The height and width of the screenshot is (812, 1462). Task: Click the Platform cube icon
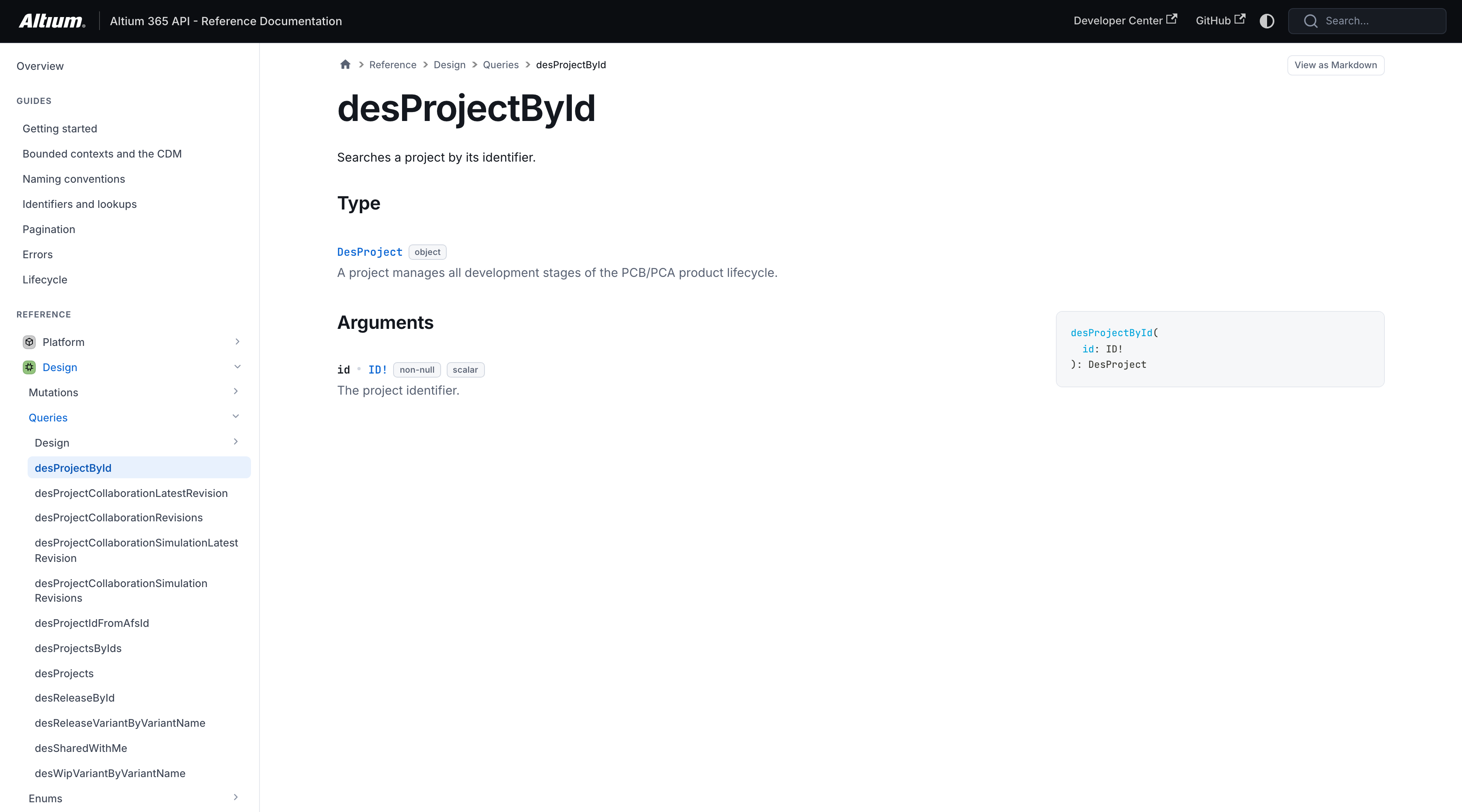pos(30,342)
